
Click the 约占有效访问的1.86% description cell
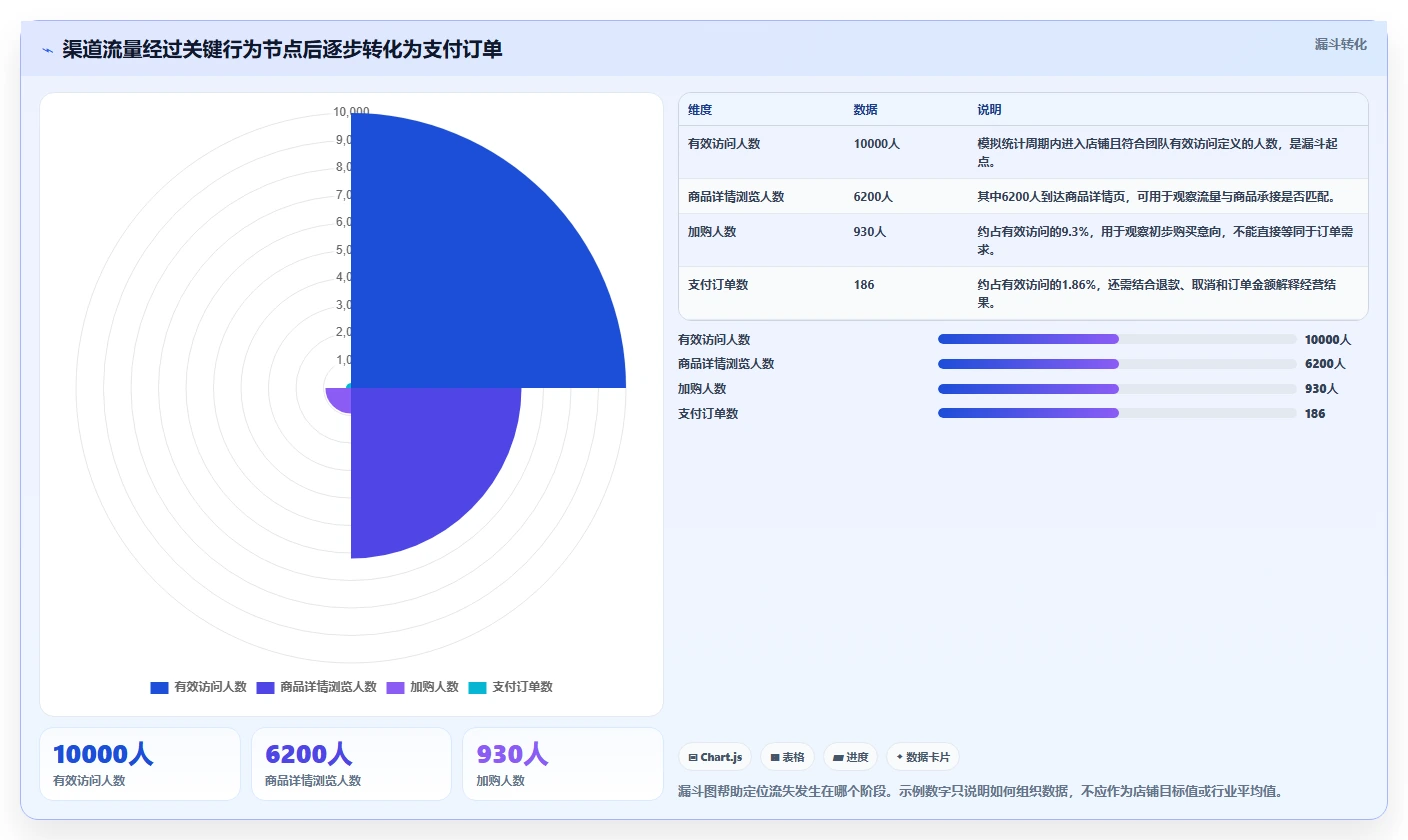[x=1166, y=293]
